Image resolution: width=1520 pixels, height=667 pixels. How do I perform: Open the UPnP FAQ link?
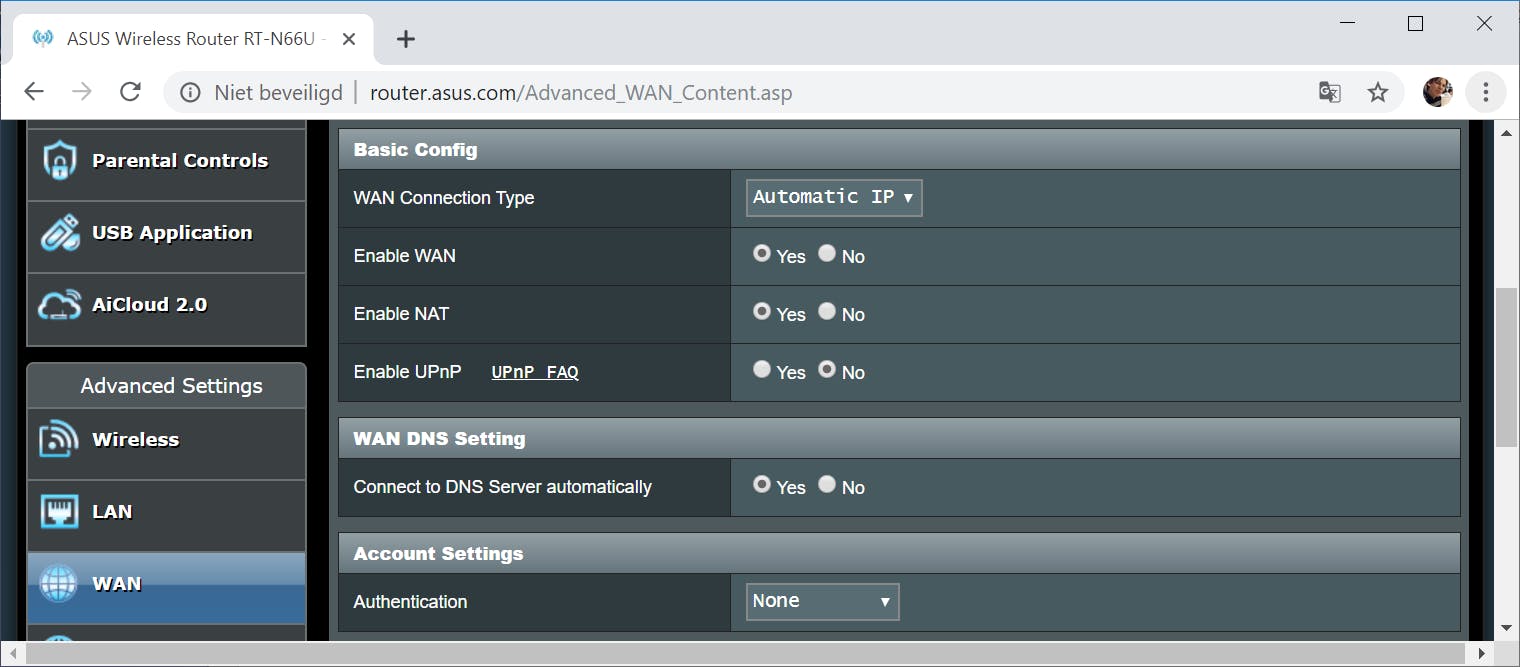pyautogui.click(x=535, y=373)
